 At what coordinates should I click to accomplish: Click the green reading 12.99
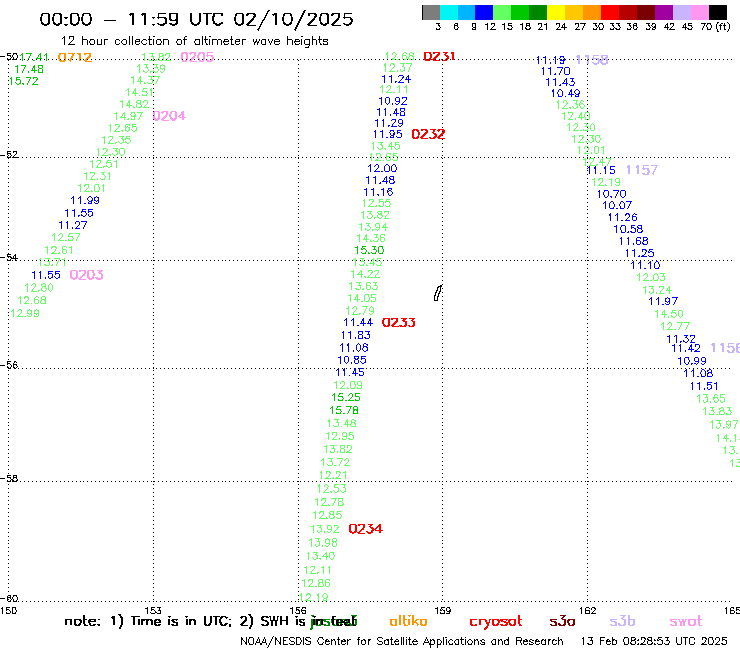(x=25, y=313)
